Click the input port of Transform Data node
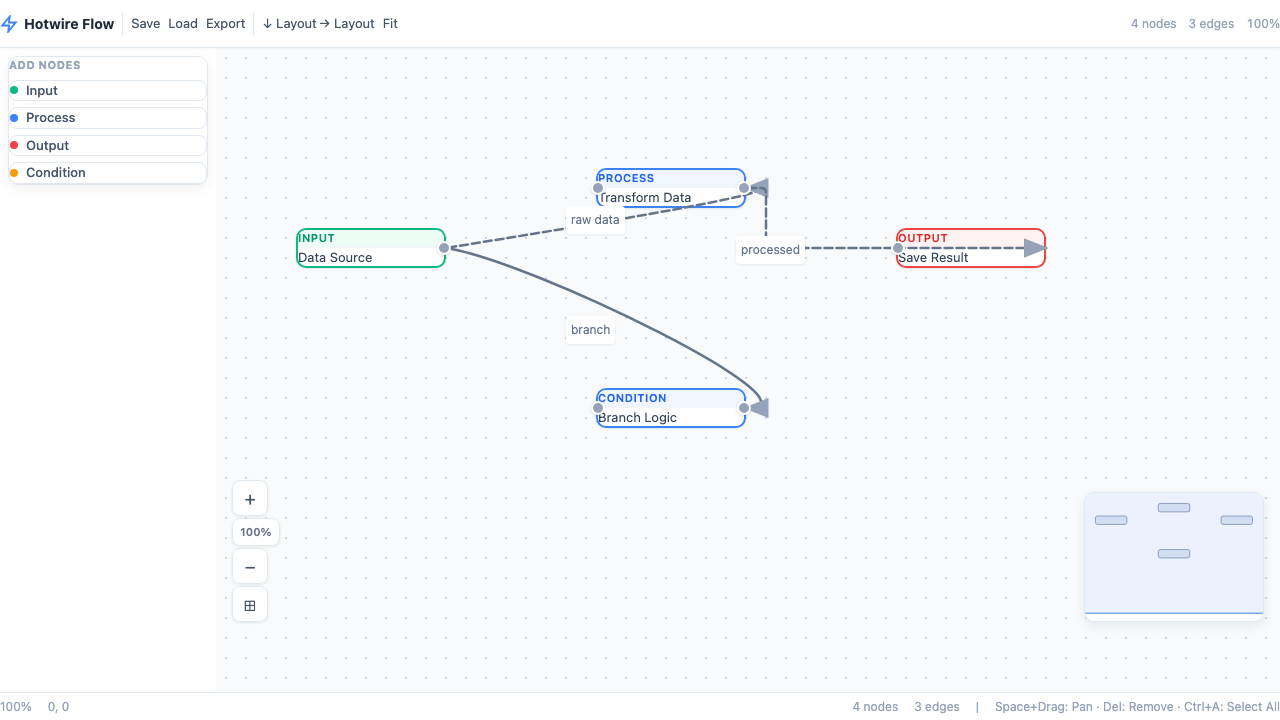1280x720 pixels. pyautogui.click(x=598, y=188)
